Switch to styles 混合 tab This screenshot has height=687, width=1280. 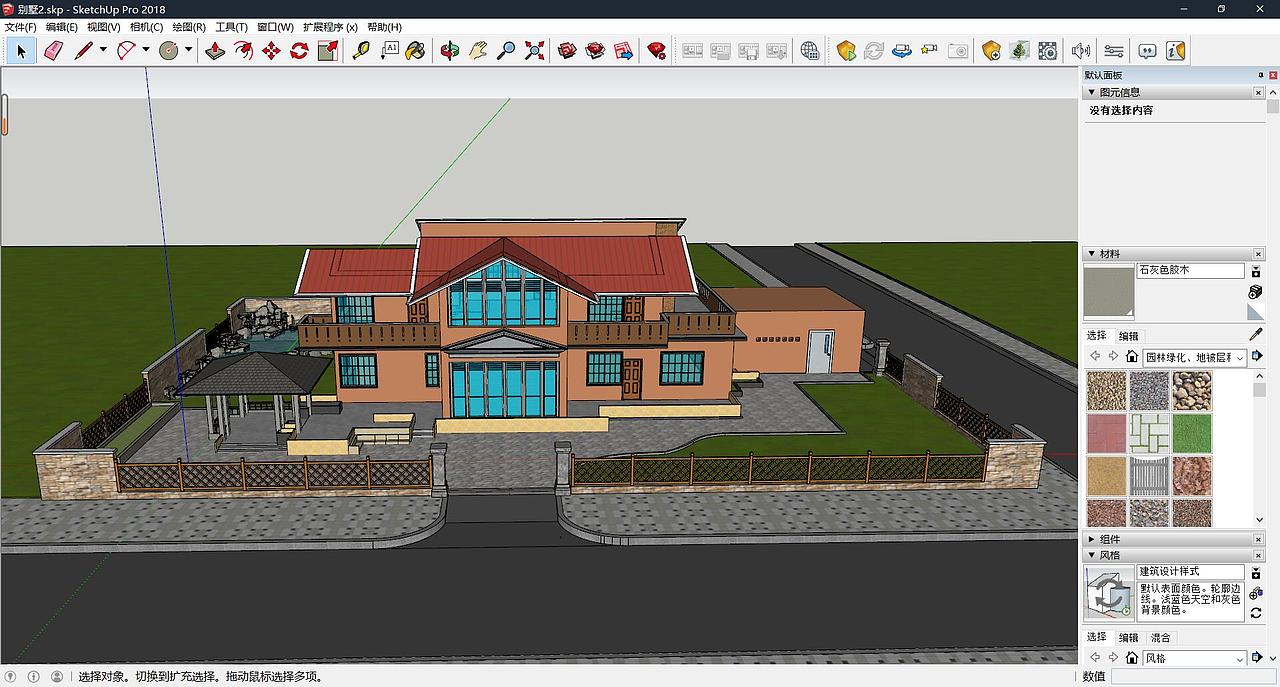coord(1160,637)
